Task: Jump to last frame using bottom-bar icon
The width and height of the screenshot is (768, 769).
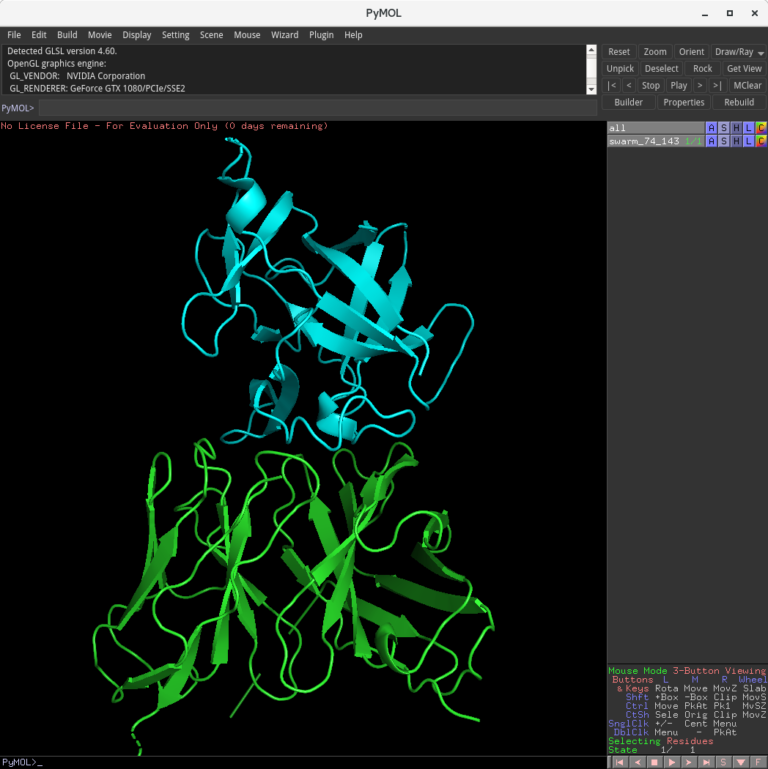Action: tap(706, 762)
